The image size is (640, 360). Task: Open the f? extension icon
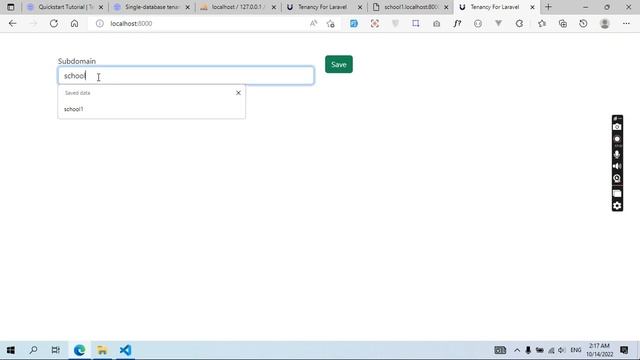[457, 24]
